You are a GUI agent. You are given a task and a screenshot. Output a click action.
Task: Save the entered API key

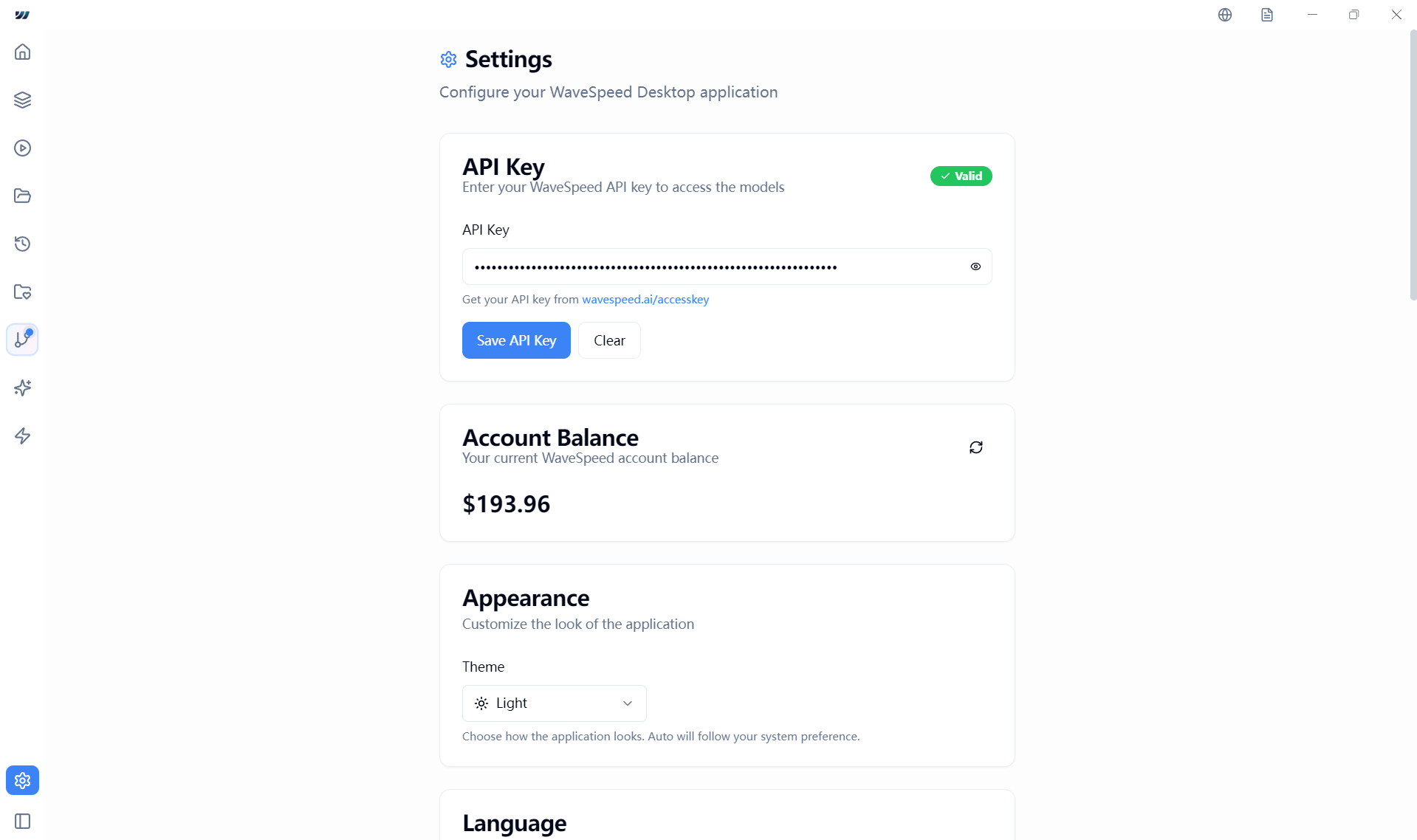(x=516, y=340)
